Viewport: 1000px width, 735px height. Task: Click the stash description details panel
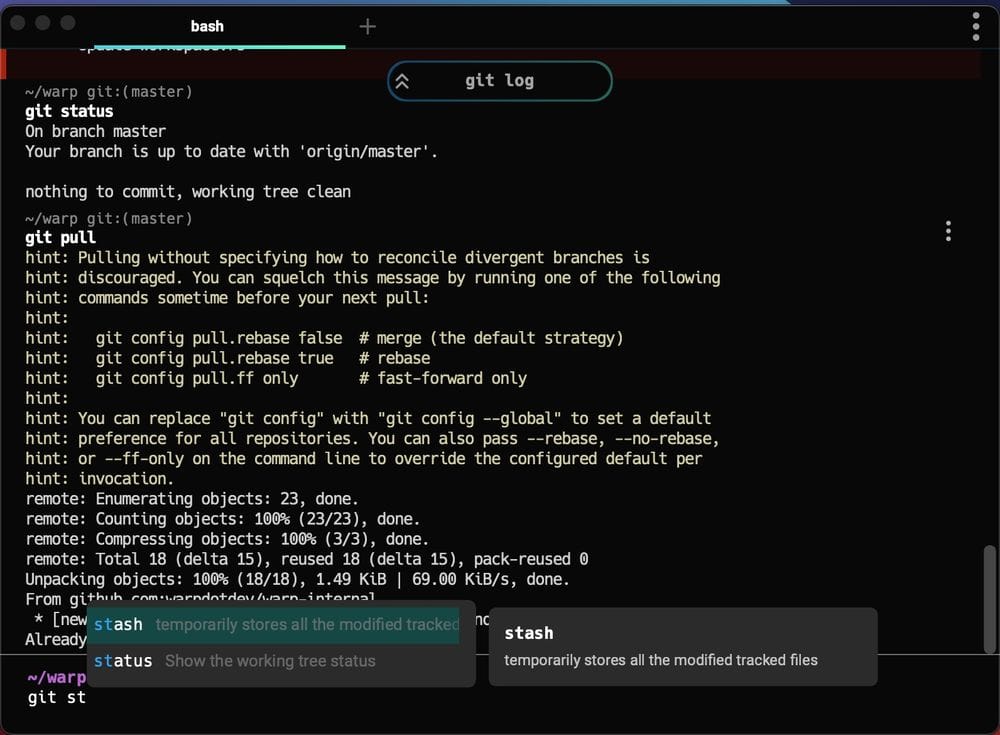click(x=682, y=646)
